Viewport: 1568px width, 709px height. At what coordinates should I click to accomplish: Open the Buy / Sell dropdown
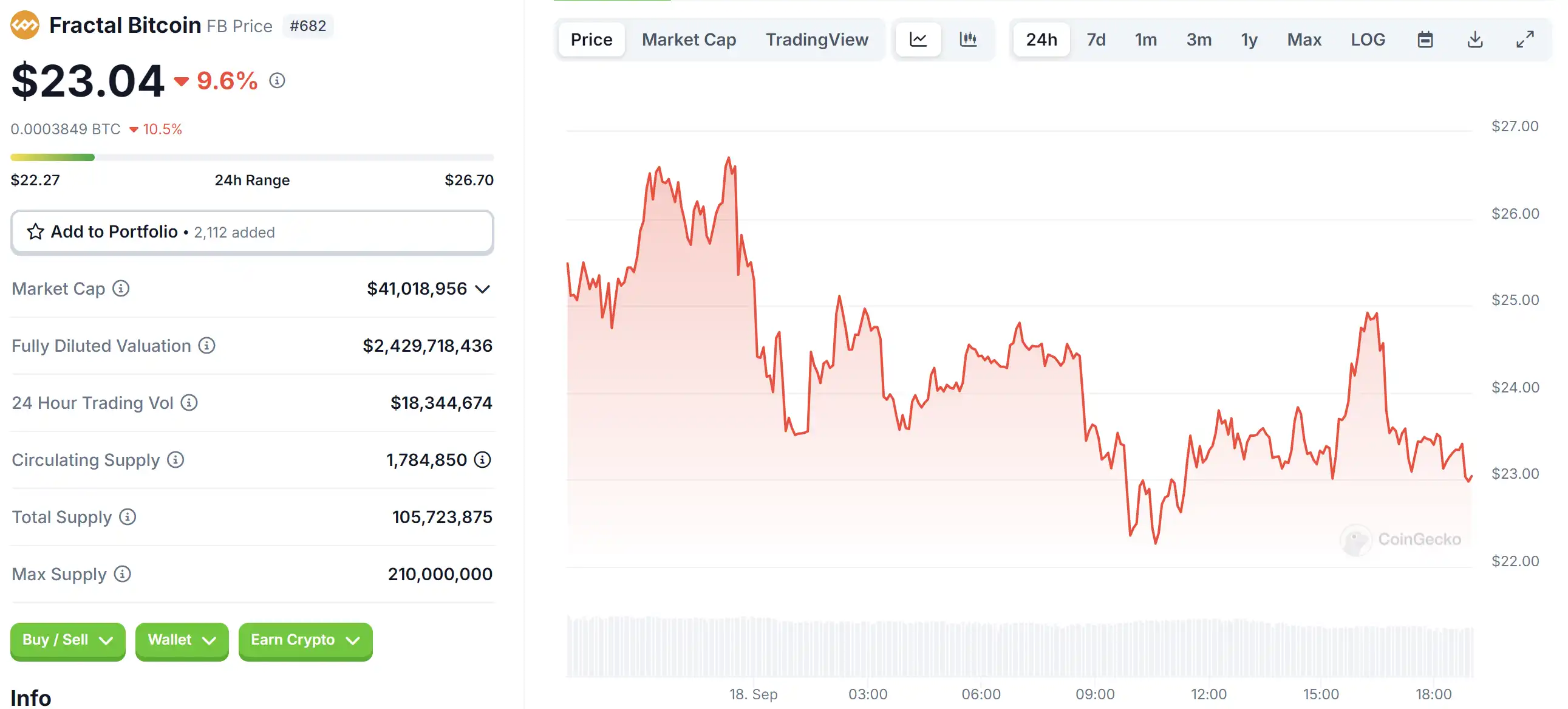(x=67, y=640)
